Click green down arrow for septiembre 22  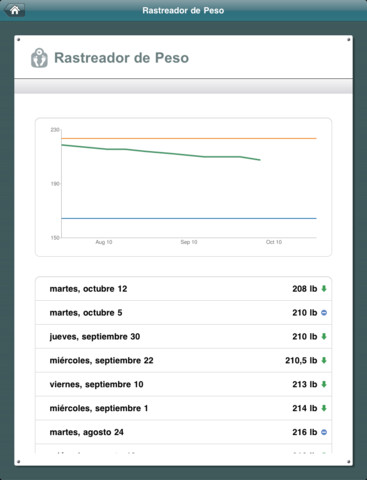[324, 360]
